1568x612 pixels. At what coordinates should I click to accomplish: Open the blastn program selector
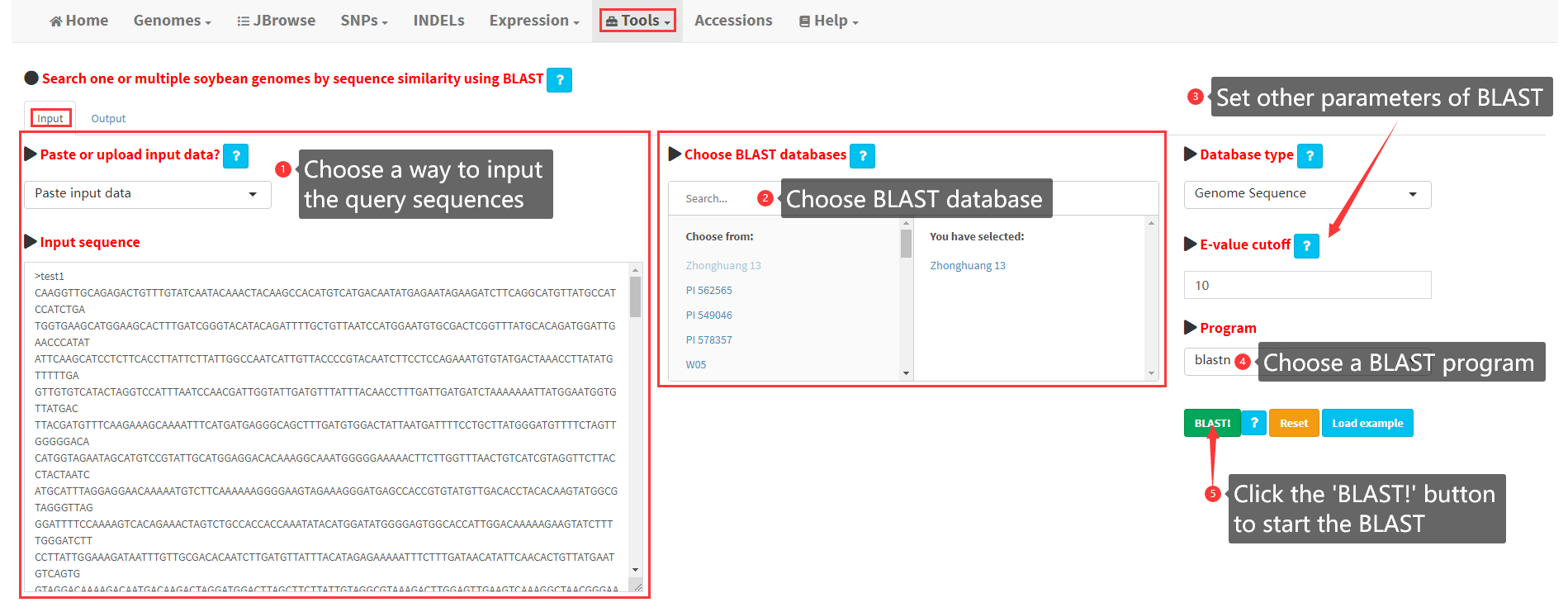[1211, 361]
